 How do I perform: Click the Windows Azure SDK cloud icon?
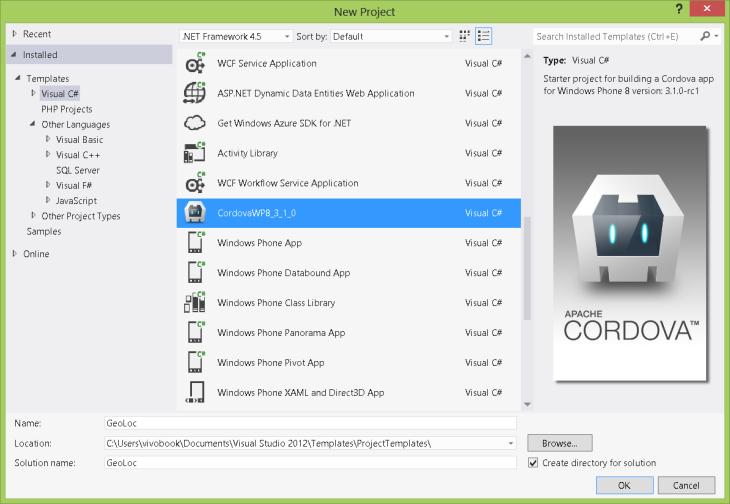[x=195, y=123]
